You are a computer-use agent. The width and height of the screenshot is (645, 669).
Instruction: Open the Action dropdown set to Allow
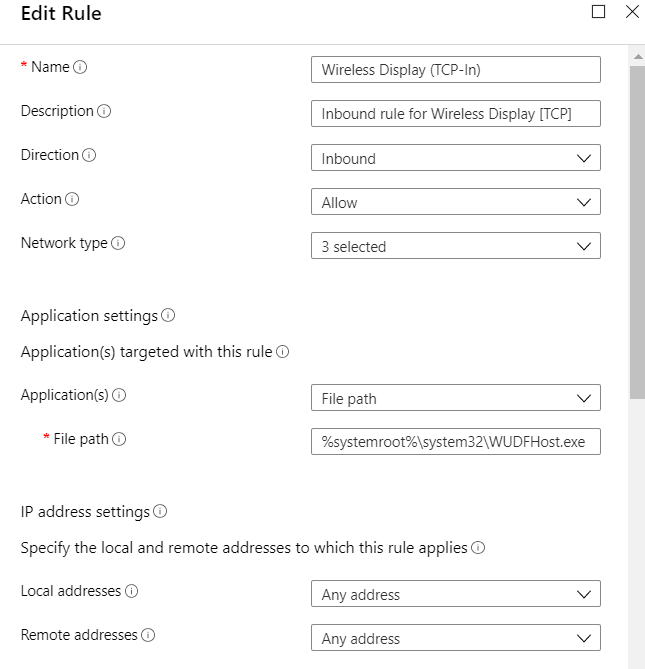(x=456, y=202)
